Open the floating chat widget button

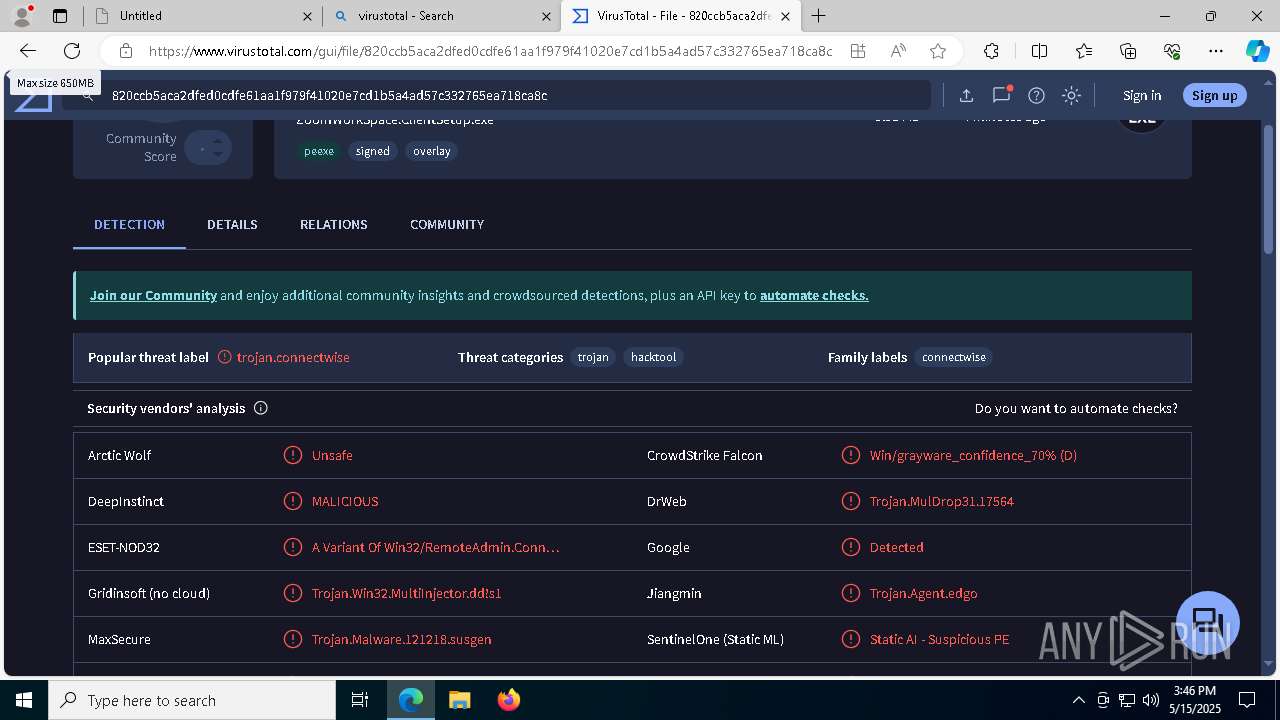pos(1208,621)
